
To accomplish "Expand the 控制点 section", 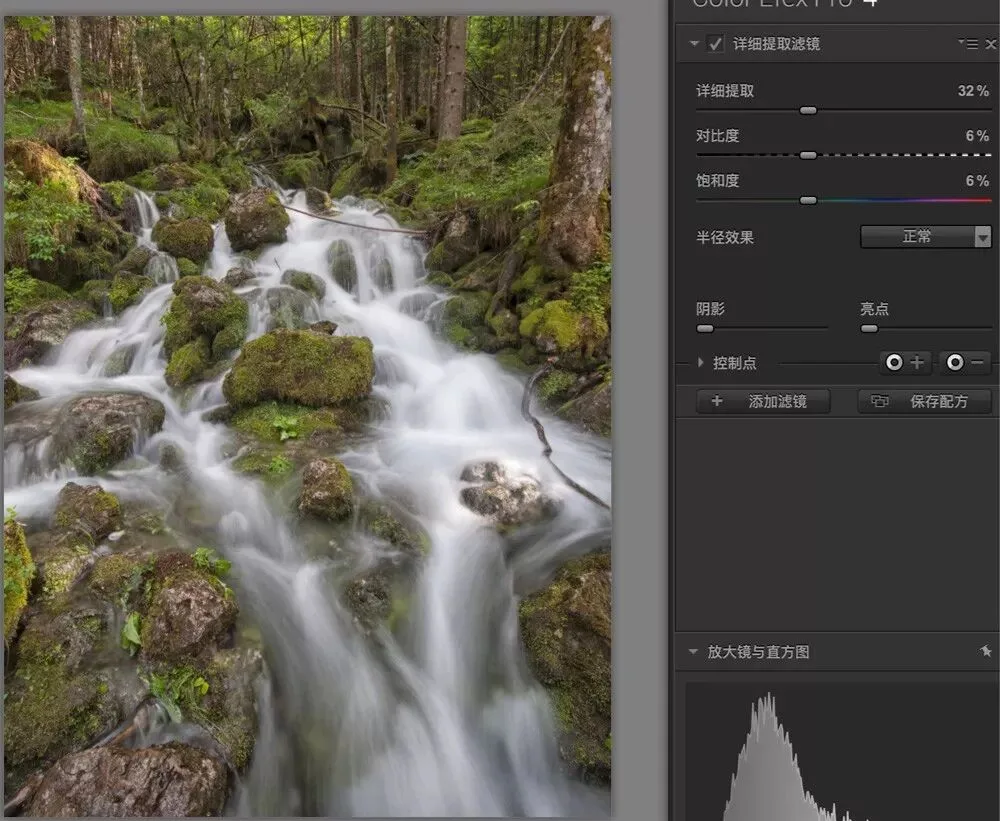I will tap(701, 362).
